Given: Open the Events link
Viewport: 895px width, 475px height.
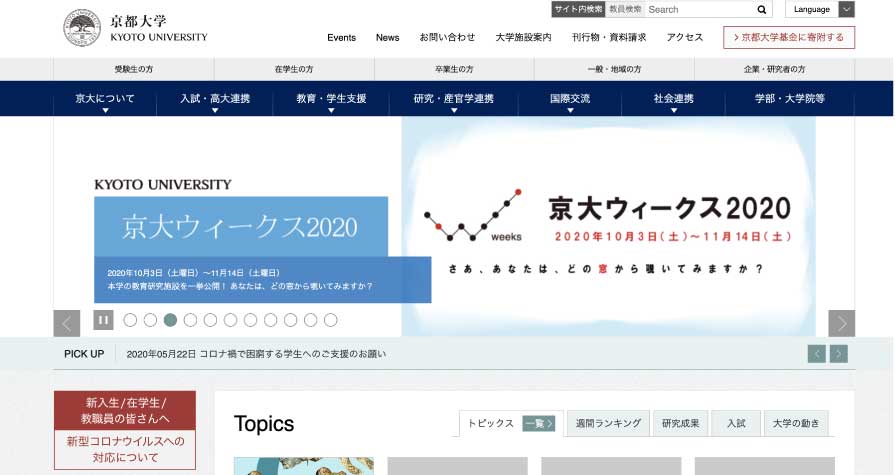Looking at the screenshot, I should [x=341, y=38].
